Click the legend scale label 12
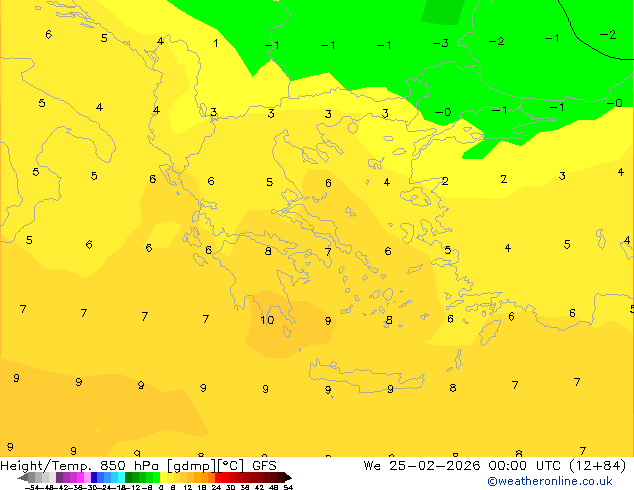 (x=188, y=487)
